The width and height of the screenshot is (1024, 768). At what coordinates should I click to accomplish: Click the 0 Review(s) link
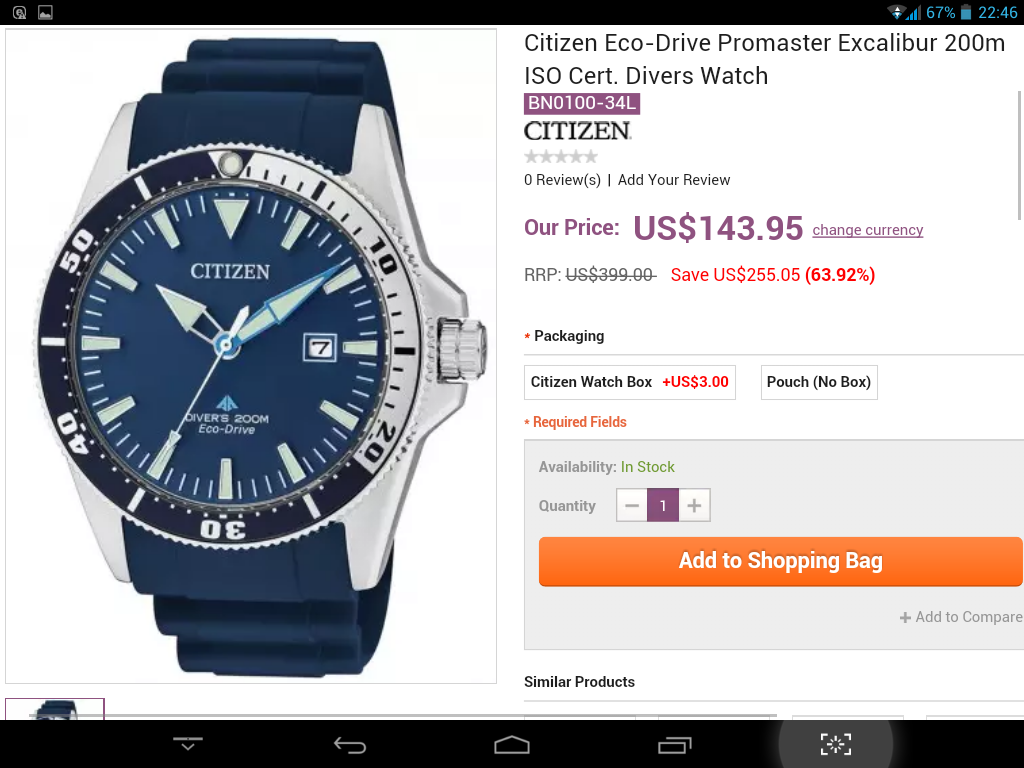562,180
